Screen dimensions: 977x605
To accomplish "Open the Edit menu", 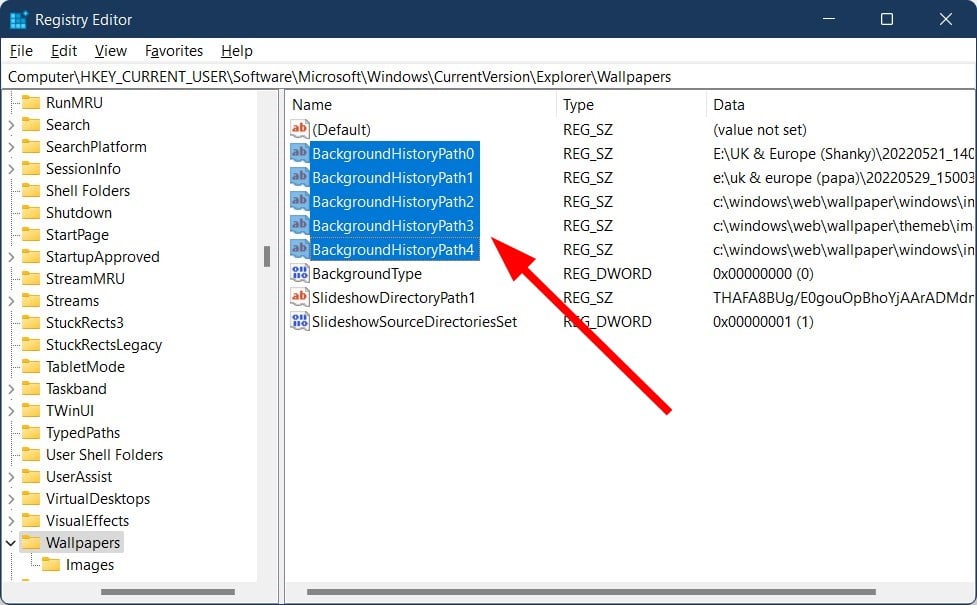I will [x=64, y=51].
